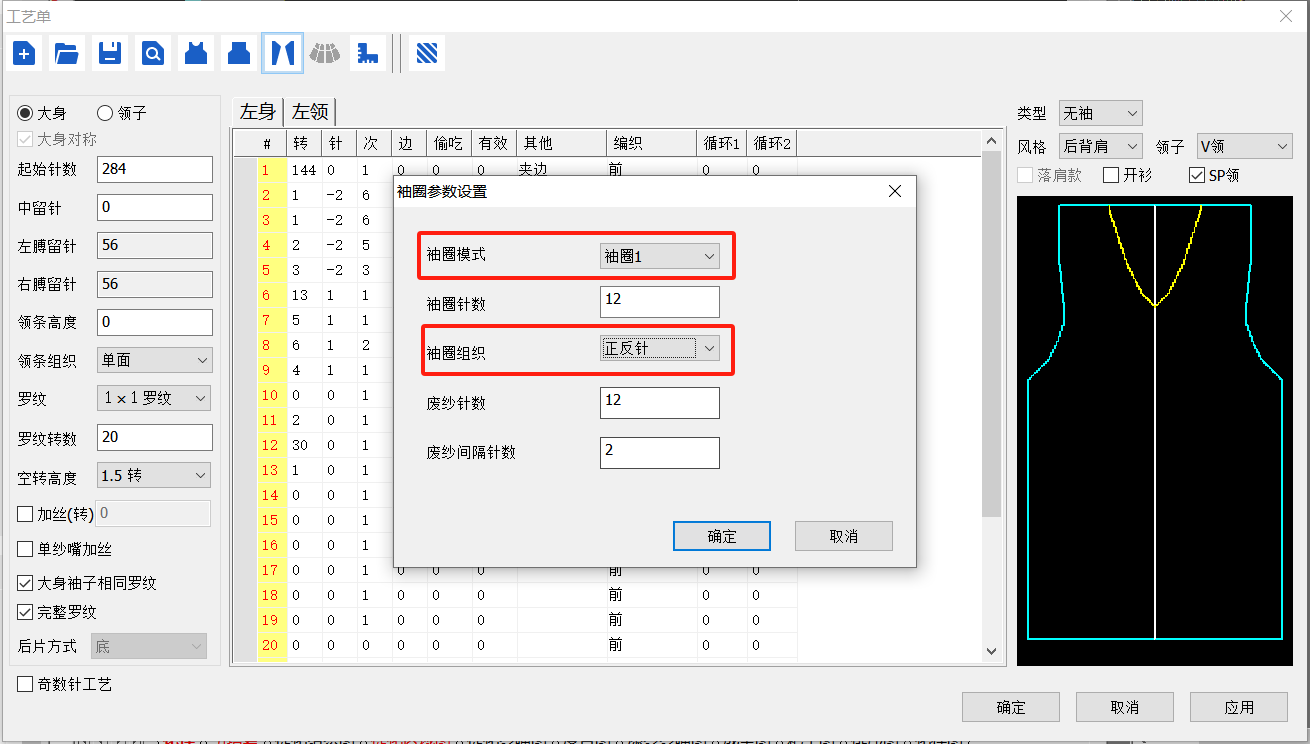1310x744 pixels.
Task: Save using the floppy disk icon
Action: 110,53
